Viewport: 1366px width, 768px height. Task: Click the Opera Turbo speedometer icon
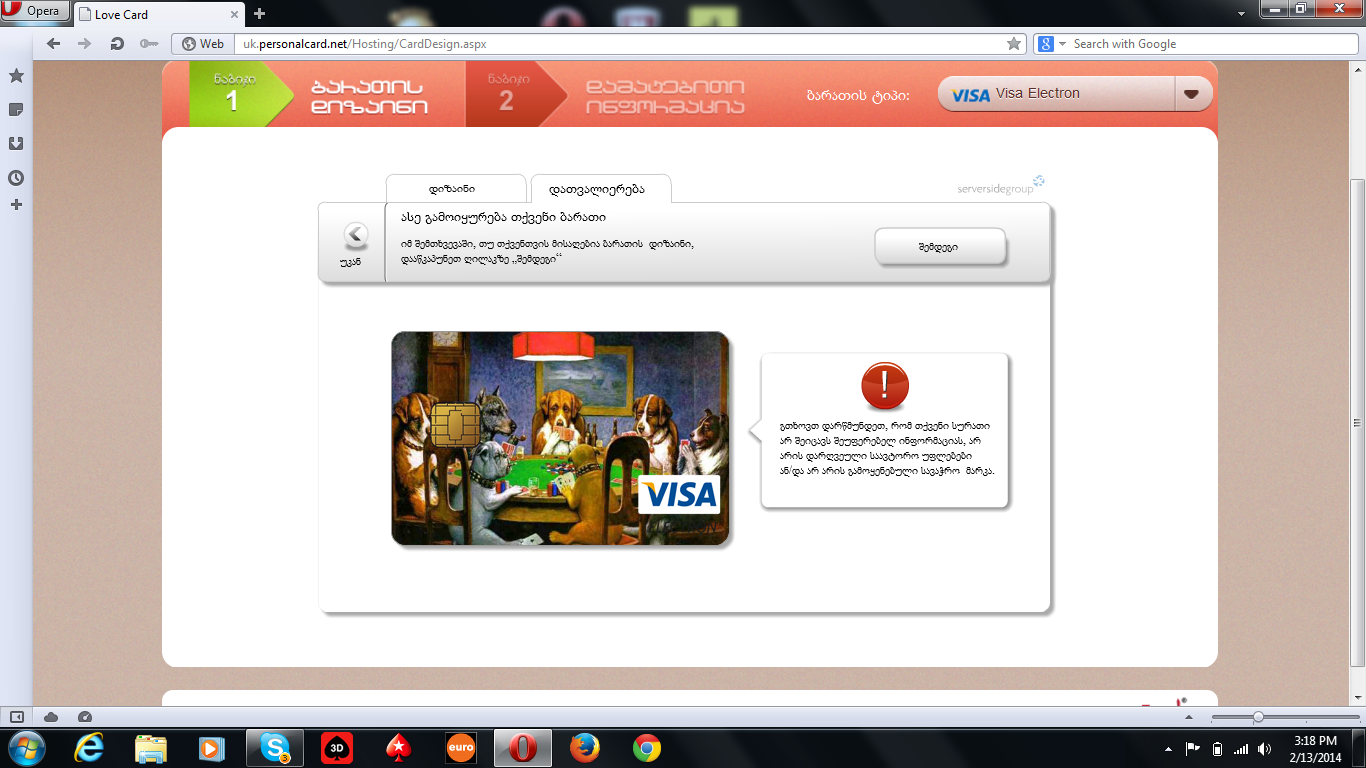point(85,717)
